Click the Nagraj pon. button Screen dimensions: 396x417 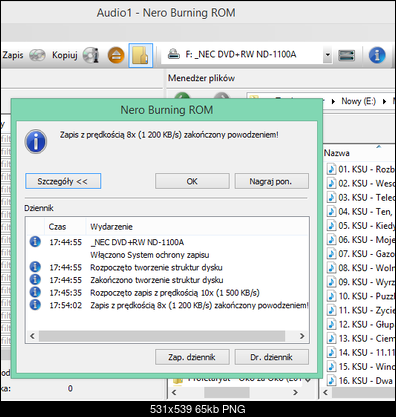tap(271, 181)
